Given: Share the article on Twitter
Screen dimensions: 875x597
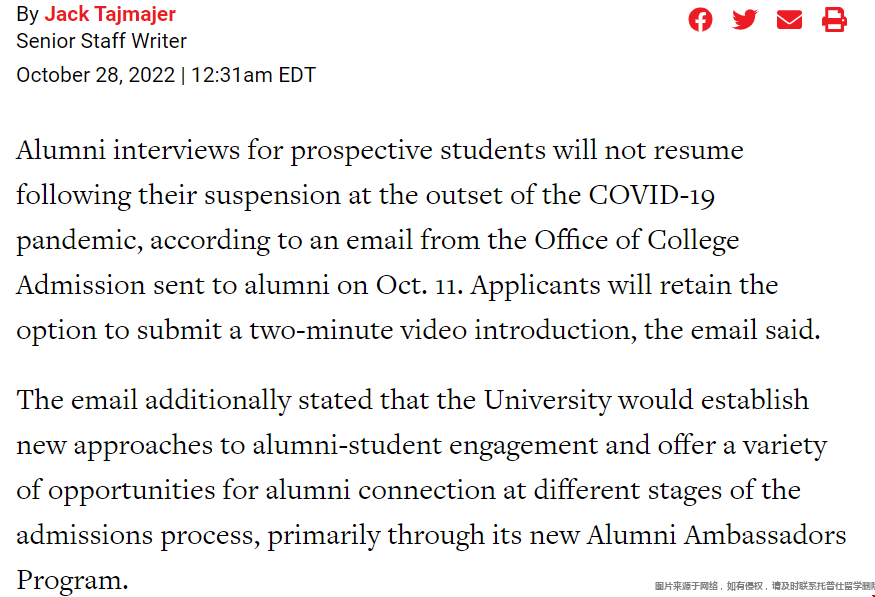Looking at the screenshot, I should click(744, 20).
